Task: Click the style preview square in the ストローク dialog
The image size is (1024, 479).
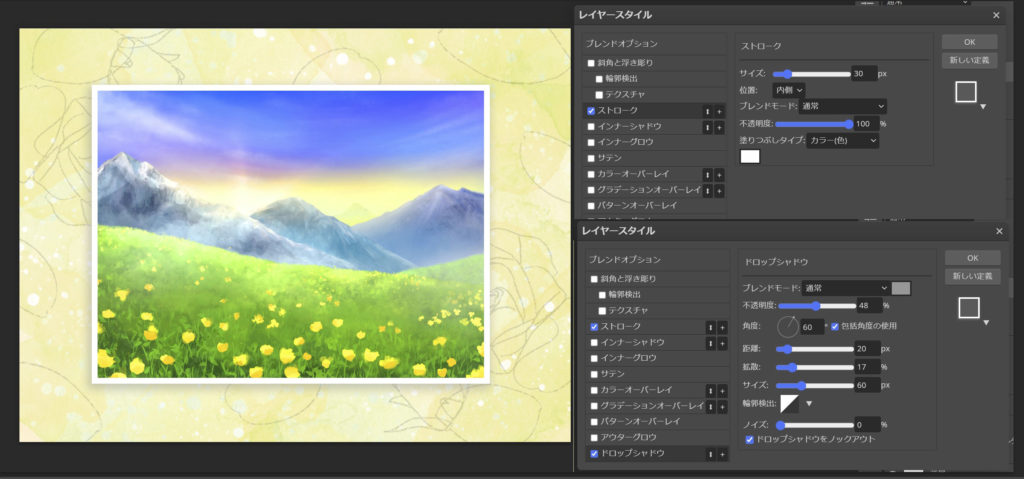Action: coord(965,92)
